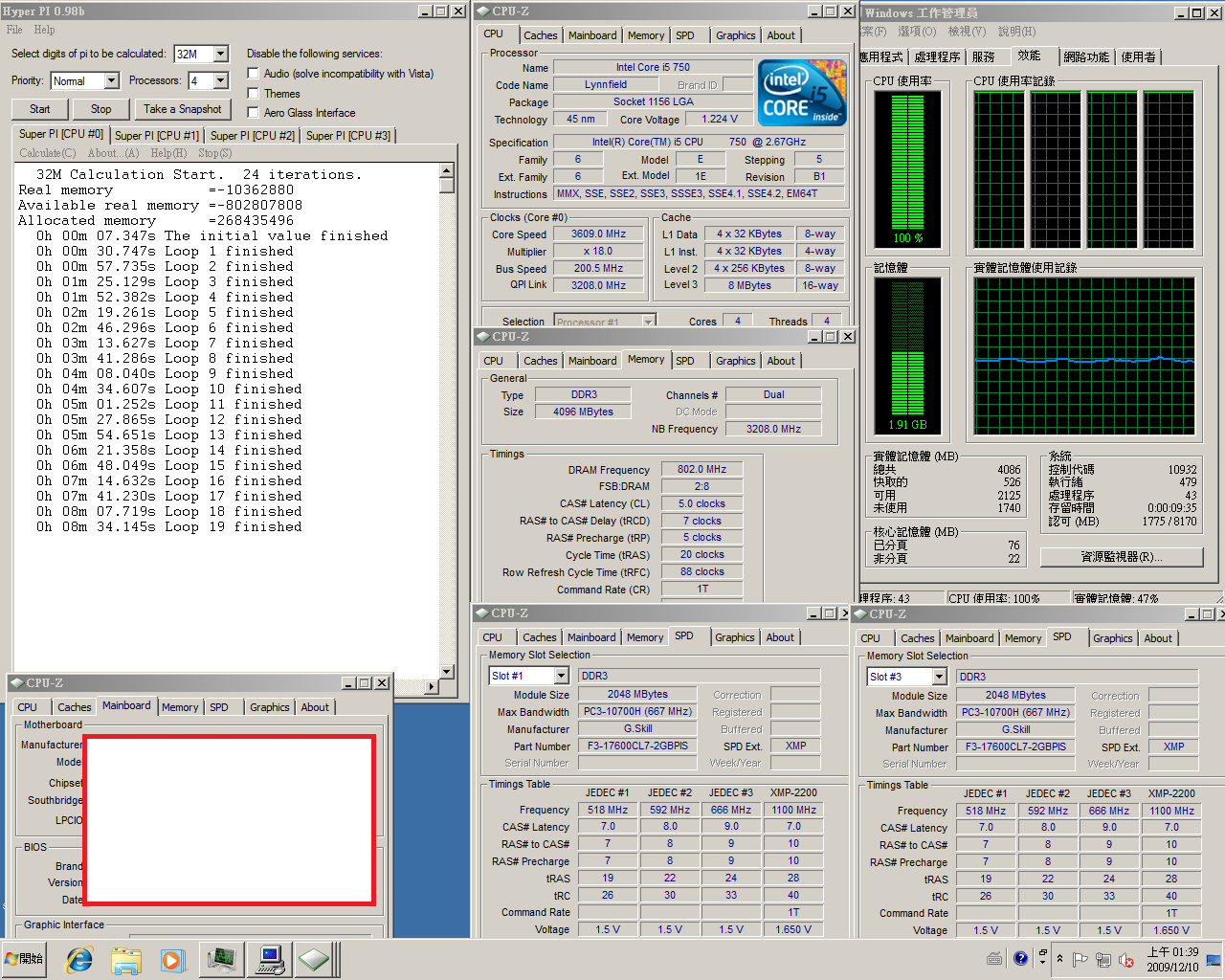The height and width of the screenshot is (980, 1225).
Task: Click Take a Snapshot button
Action: click(182, 109)
